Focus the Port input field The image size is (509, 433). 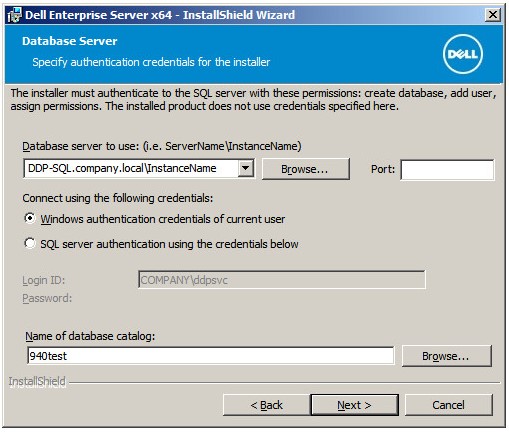point(447,170)
